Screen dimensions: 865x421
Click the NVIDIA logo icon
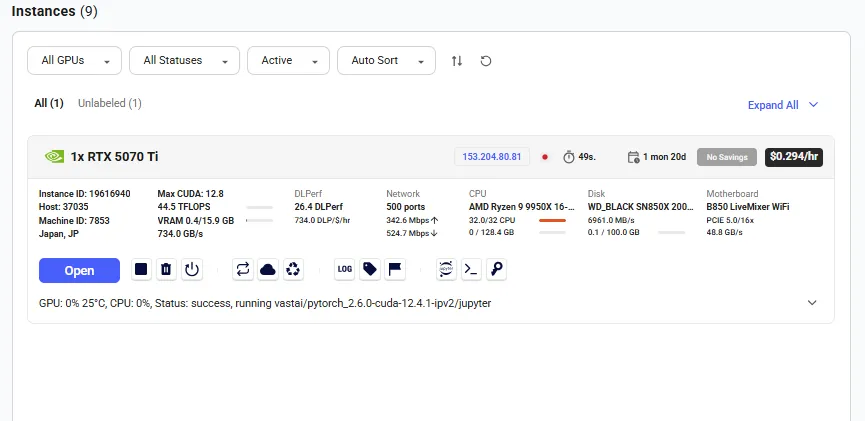point(54,157)
